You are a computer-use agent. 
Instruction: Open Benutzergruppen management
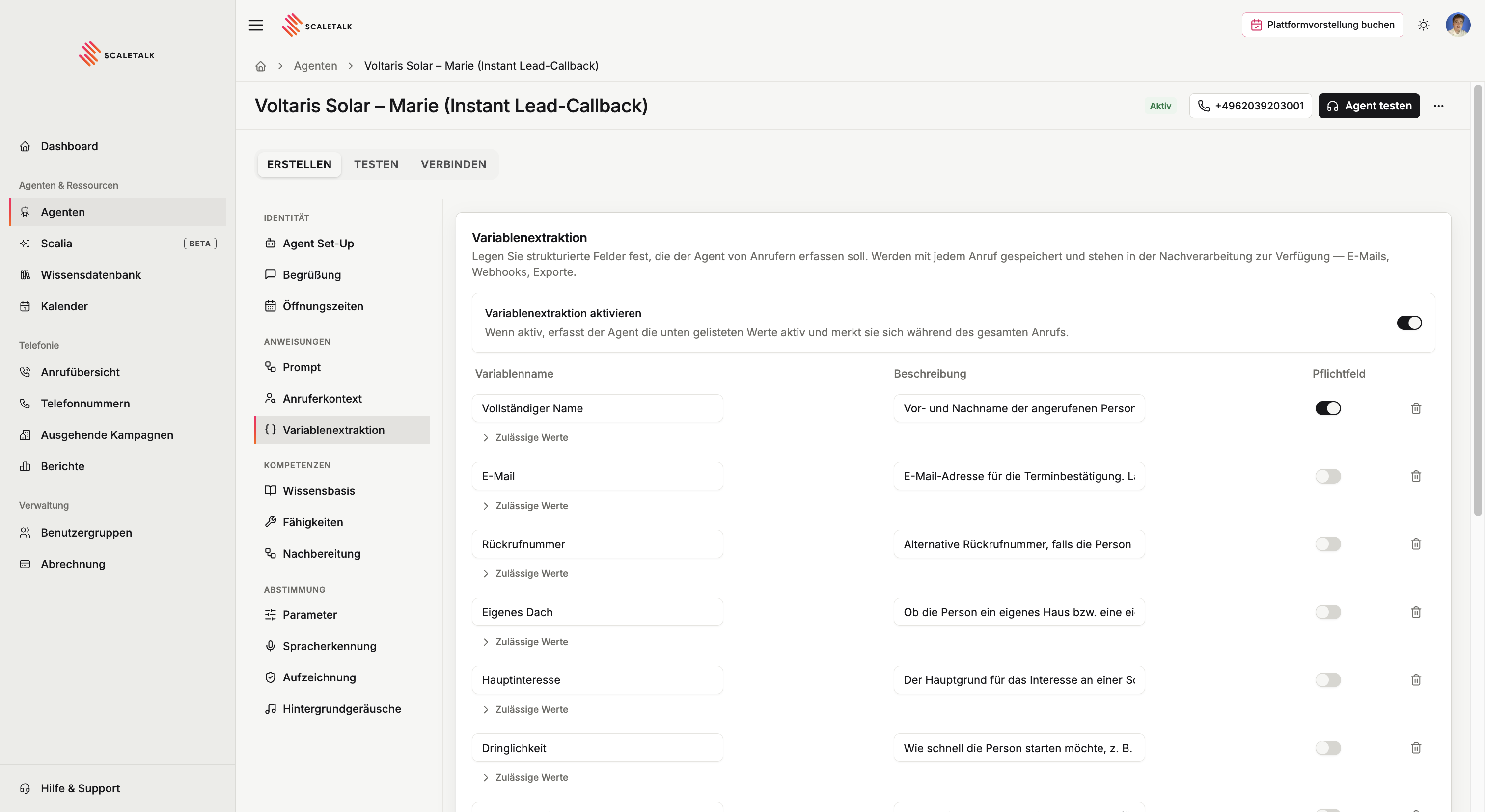[117, 533]
